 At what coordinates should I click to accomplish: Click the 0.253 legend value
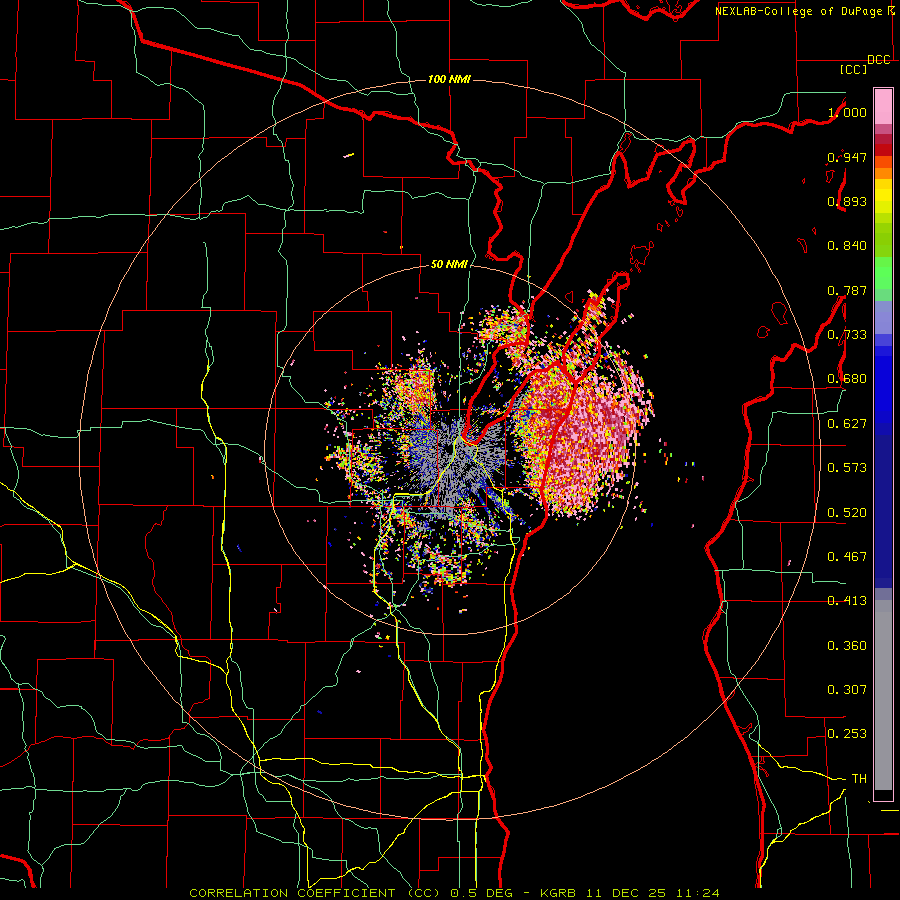pos(847,734)
